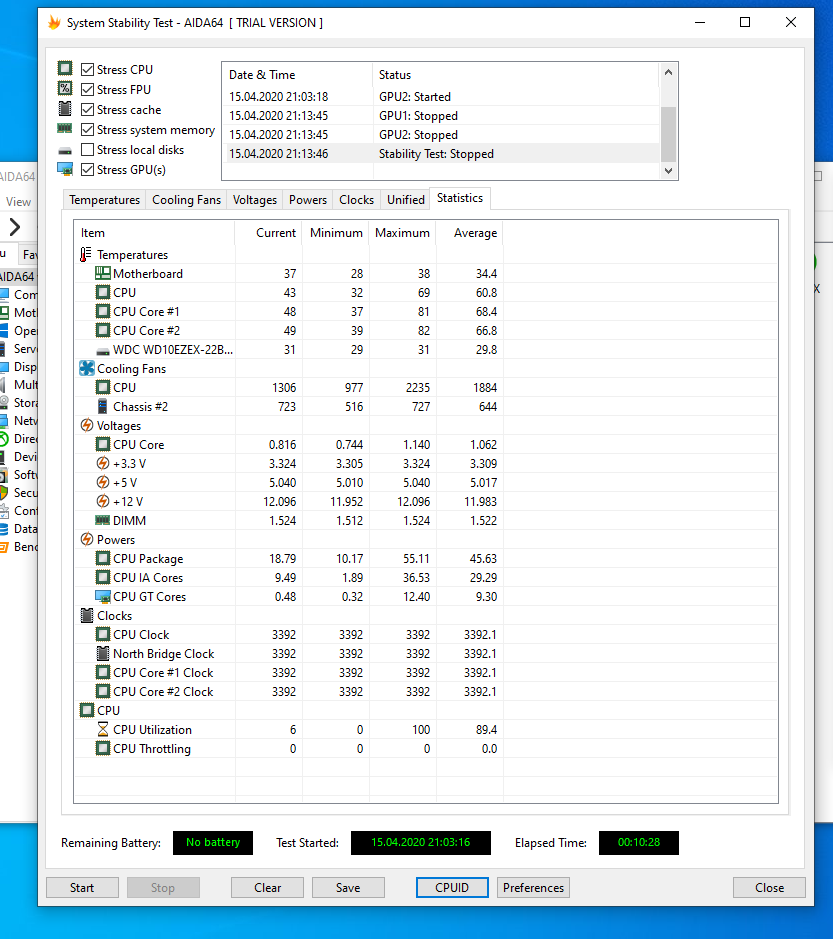
Task: Open Preferences button
Action: click(533, 887)
